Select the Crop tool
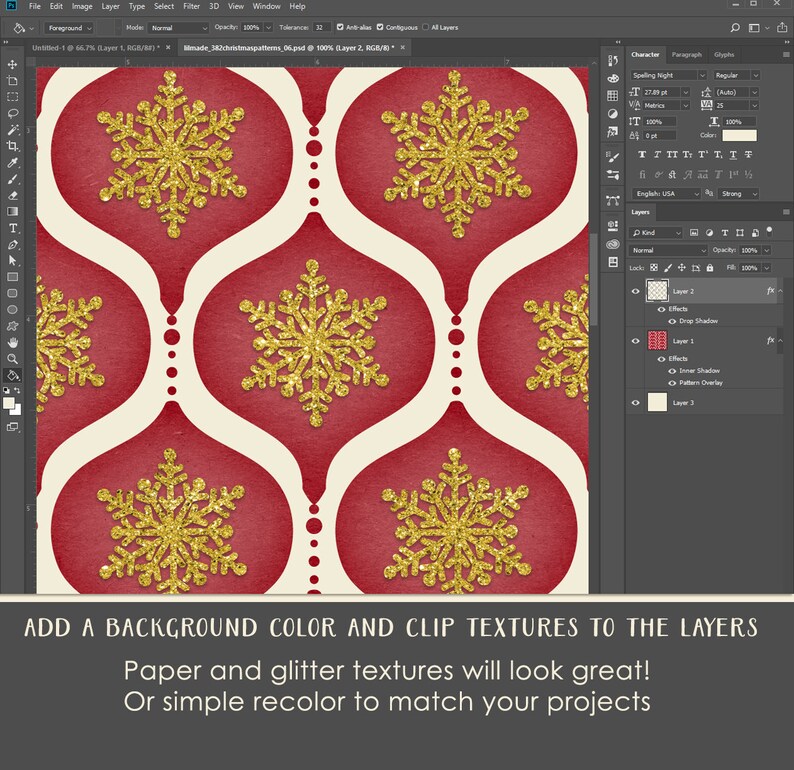 pos(13,146)
